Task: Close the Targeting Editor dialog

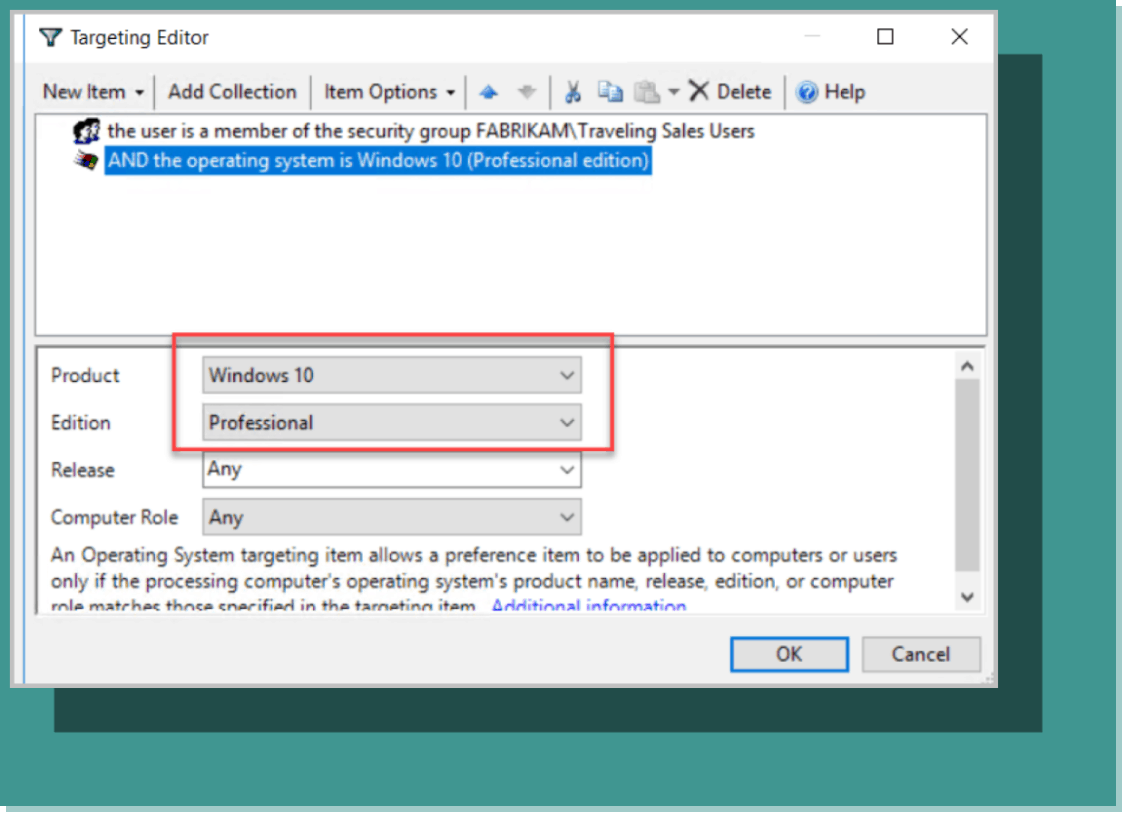Action: [960, 37]
